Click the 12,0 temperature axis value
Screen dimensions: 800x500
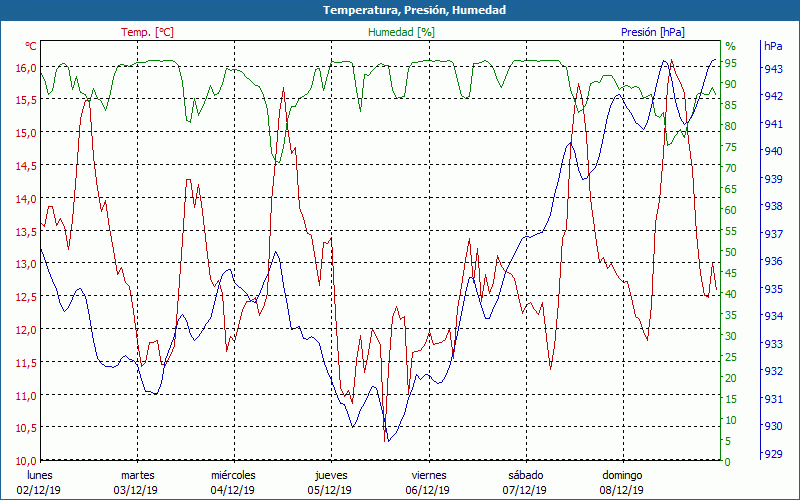click(x=26, y=330)
